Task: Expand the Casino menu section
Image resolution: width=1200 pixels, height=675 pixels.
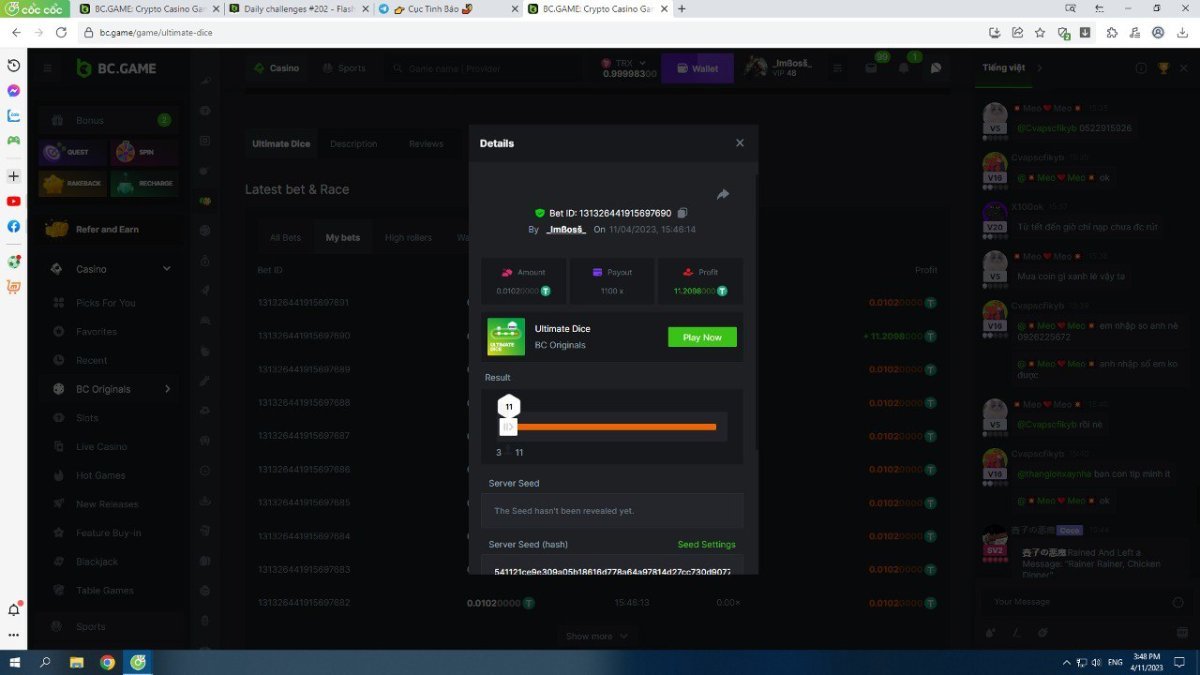Action: [166, 269]
